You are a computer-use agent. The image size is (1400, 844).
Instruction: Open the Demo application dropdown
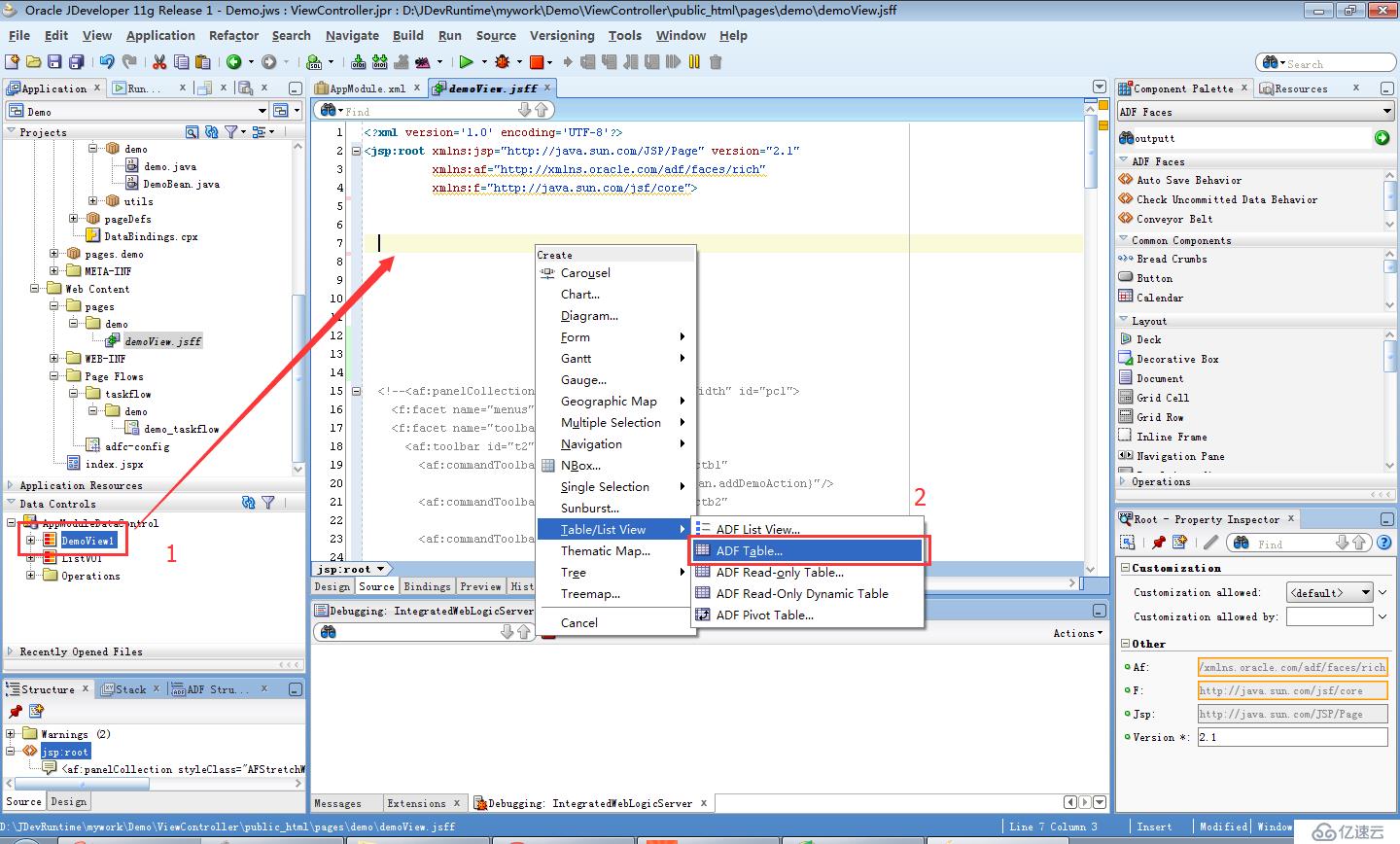click(262, 111)
